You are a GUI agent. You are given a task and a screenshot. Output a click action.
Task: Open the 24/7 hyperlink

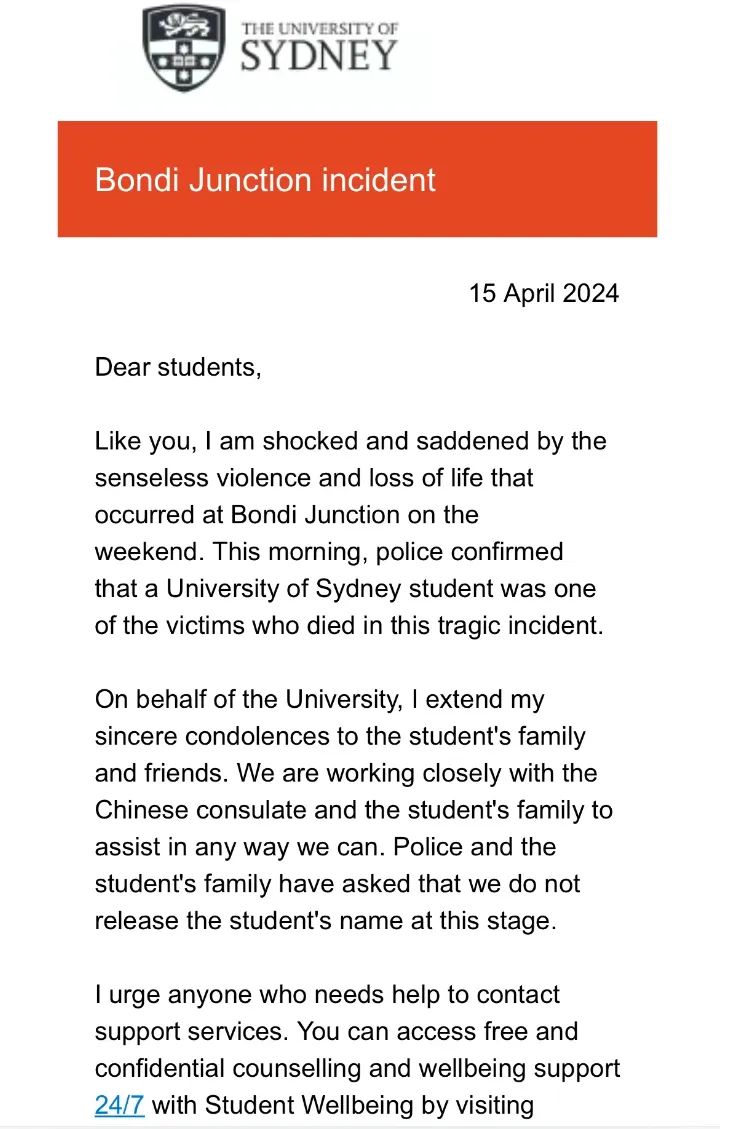120,1105
